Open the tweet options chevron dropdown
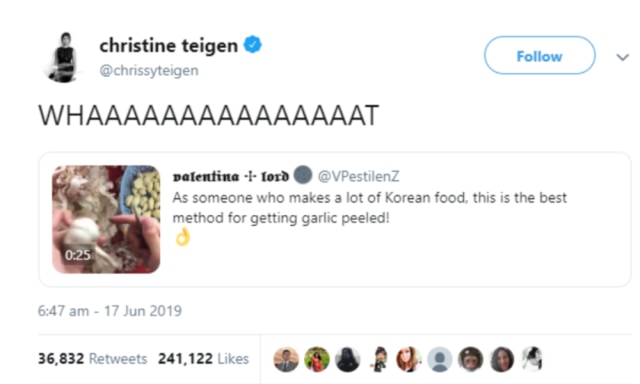 tap(622, 57)
